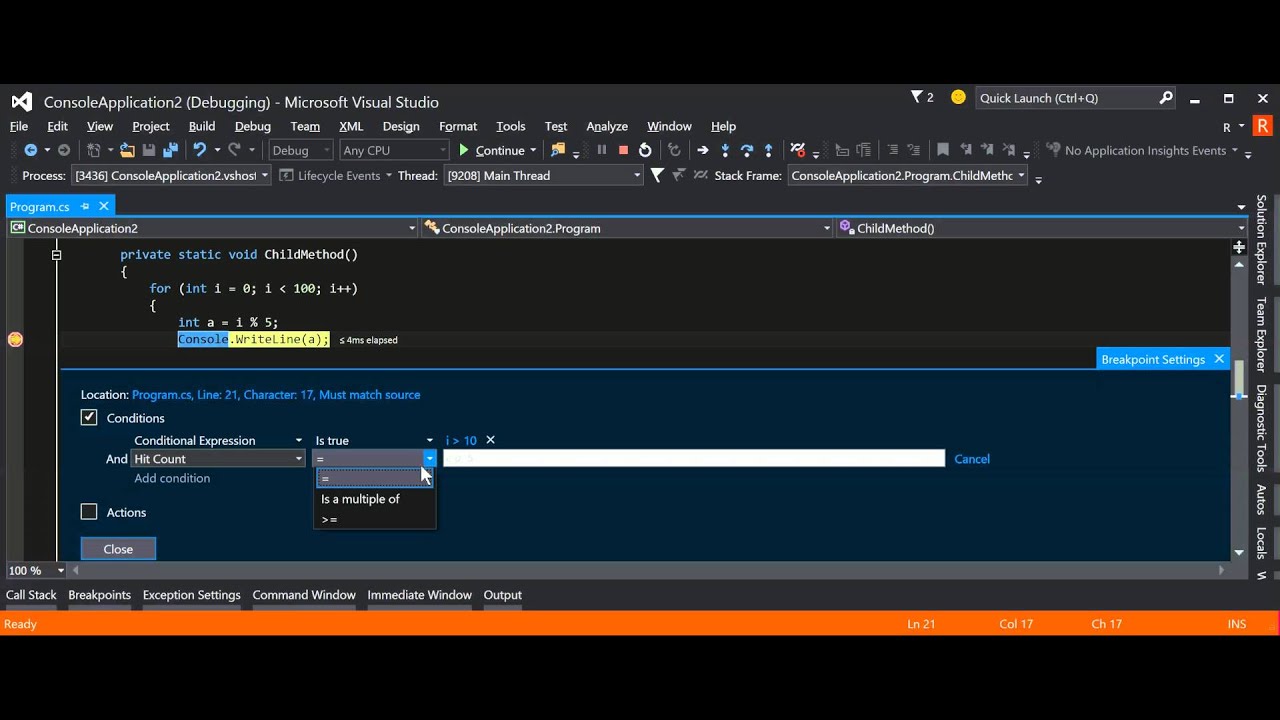Click the Show Next Statement arrow

703,150
